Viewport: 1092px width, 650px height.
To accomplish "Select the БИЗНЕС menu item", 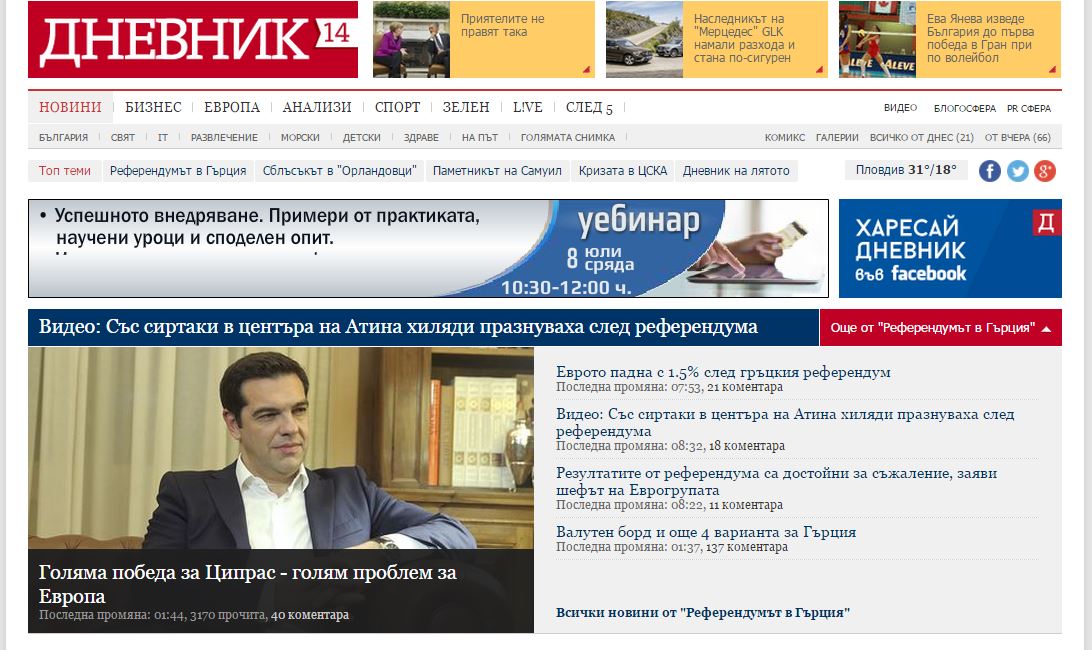I will (153, 107).
